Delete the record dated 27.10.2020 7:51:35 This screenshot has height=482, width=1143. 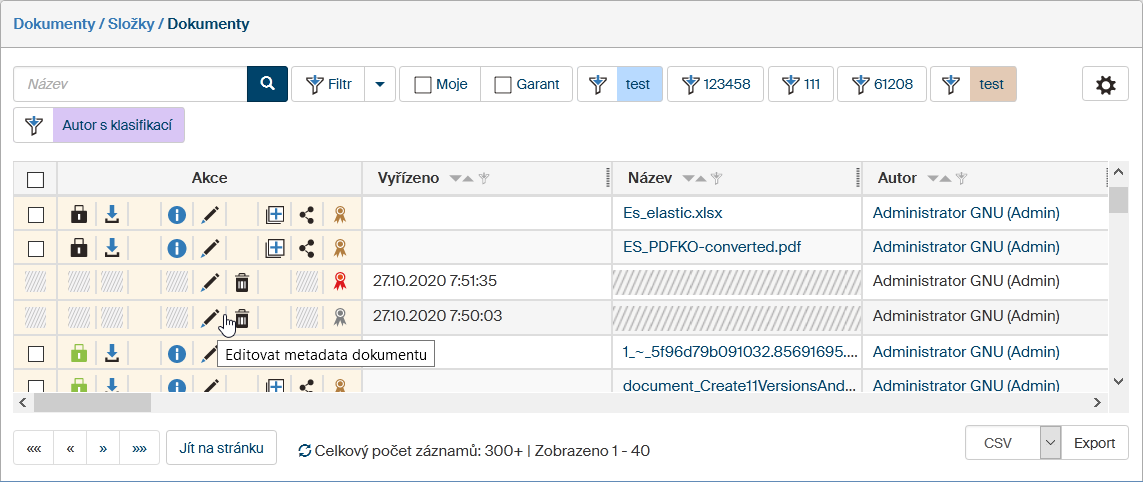241,283
